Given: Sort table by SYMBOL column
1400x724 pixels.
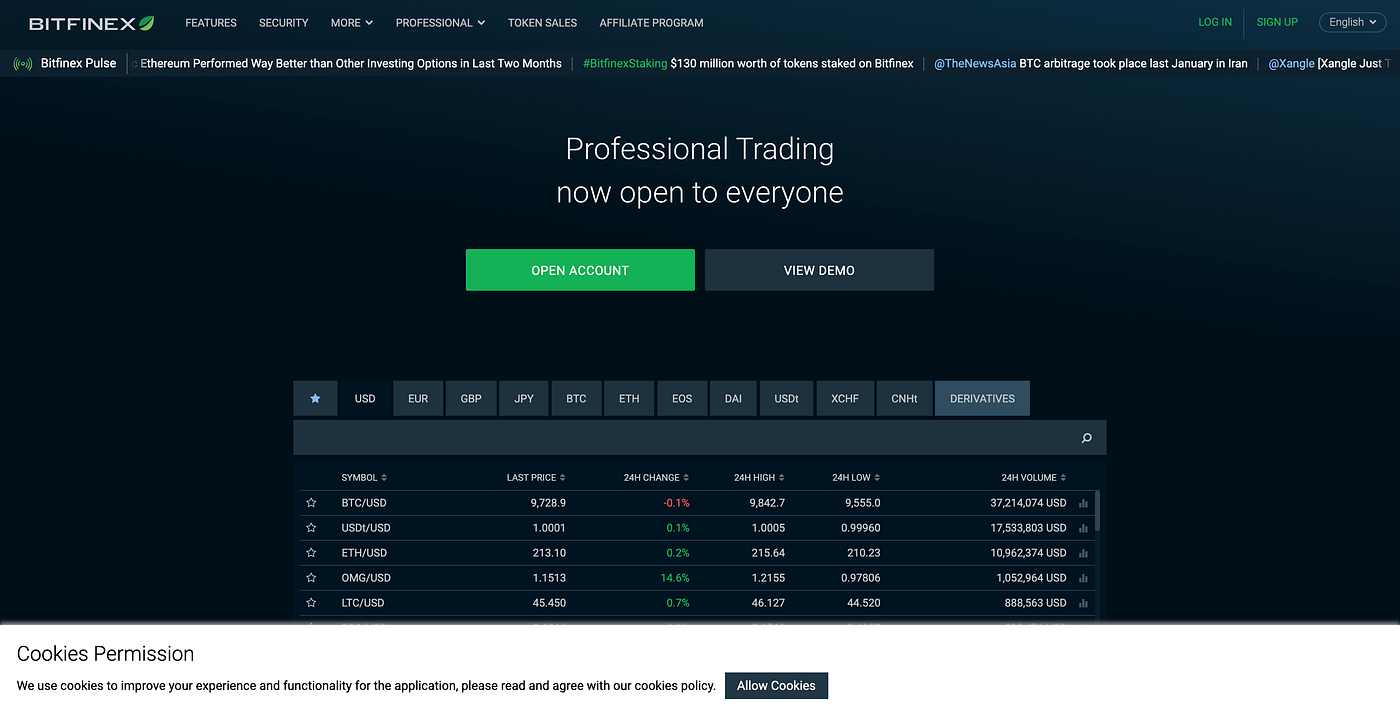Looking at the screenshot, I should tap(364, 478).
